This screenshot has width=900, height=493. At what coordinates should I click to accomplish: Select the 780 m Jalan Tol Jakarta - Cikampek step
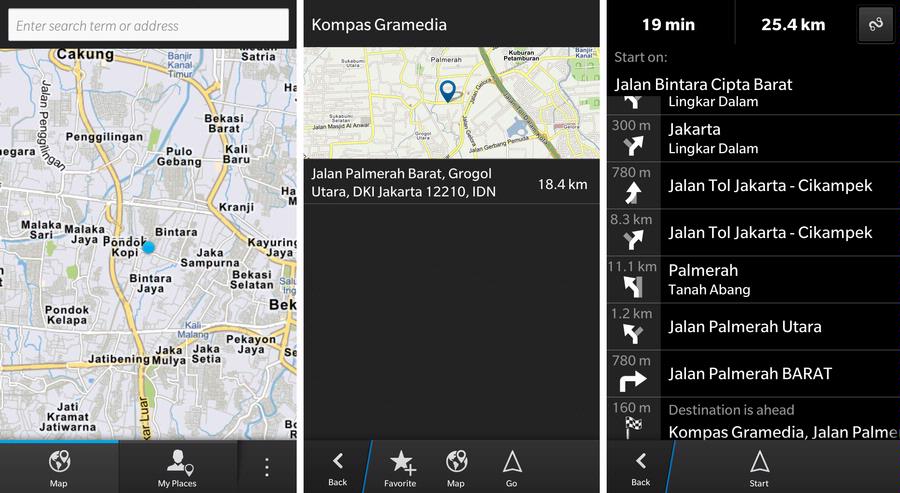[753, 185]
